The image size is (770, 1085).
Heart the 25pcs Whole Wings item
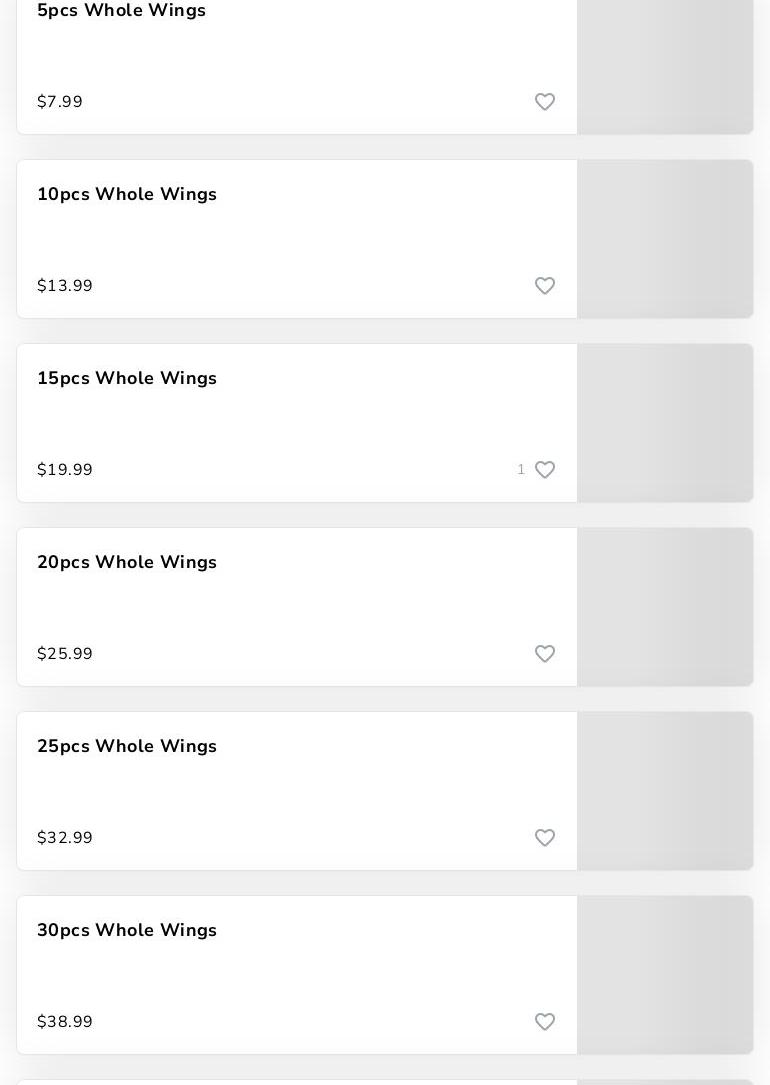(x=545, y=838)
